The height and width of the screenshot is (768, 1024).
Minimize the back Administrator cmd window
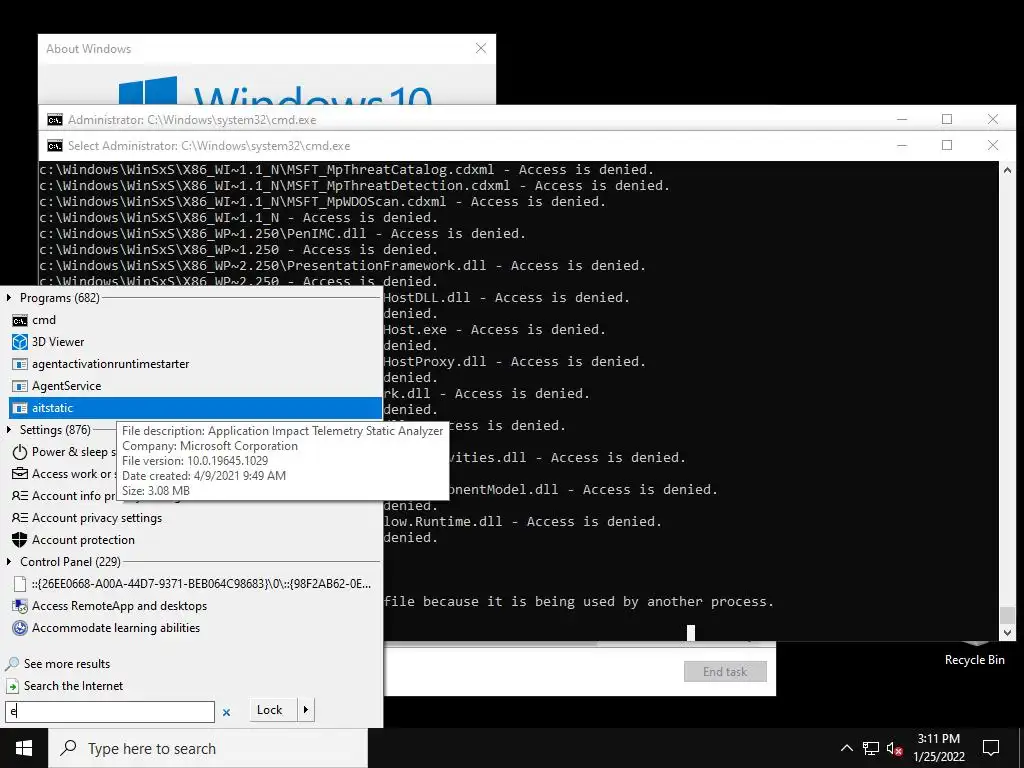tap(902, 119)
